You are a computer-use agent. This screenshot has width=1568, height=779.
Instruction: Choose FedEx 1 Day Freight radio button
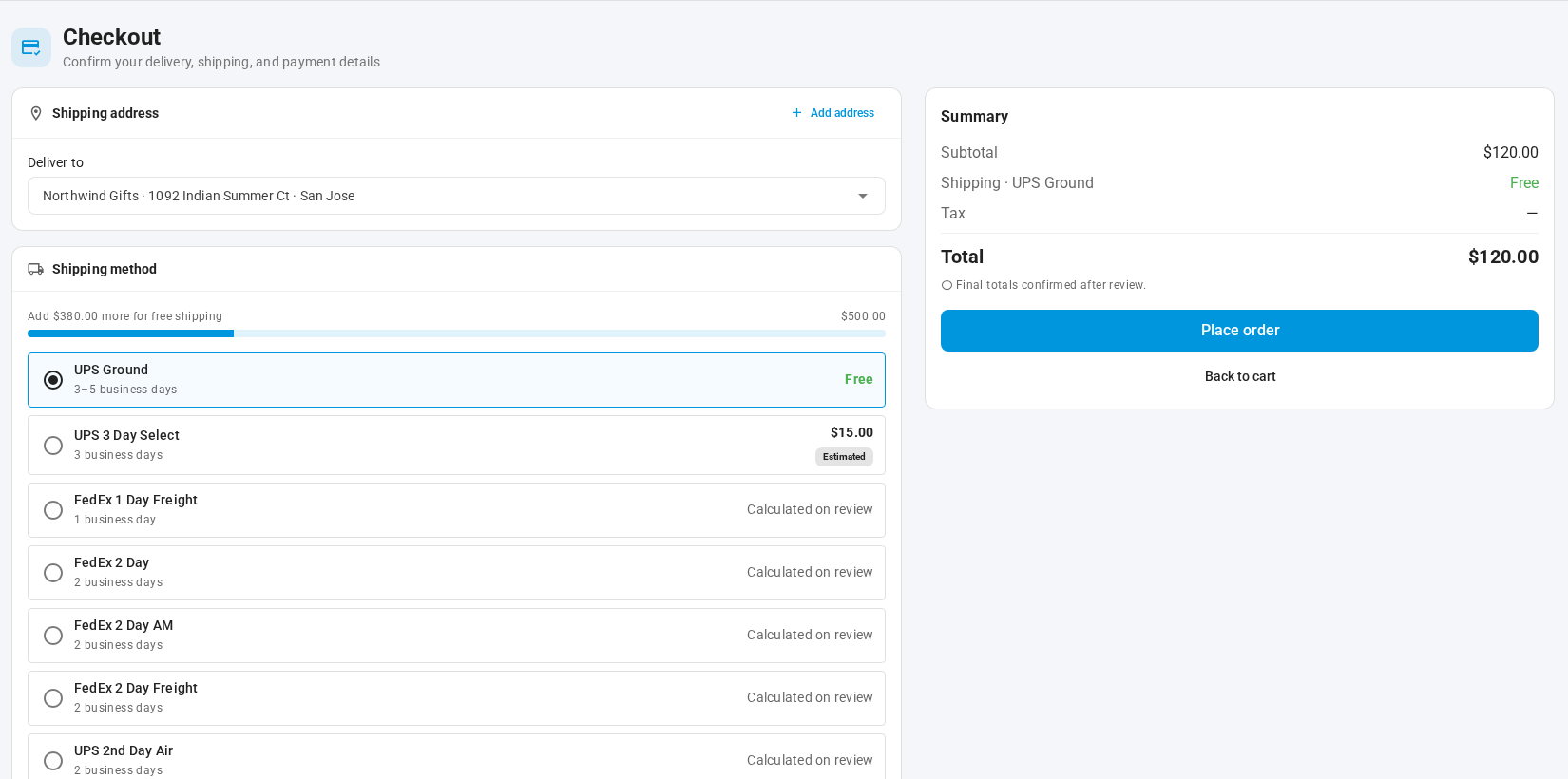click(x=53, y=510)
